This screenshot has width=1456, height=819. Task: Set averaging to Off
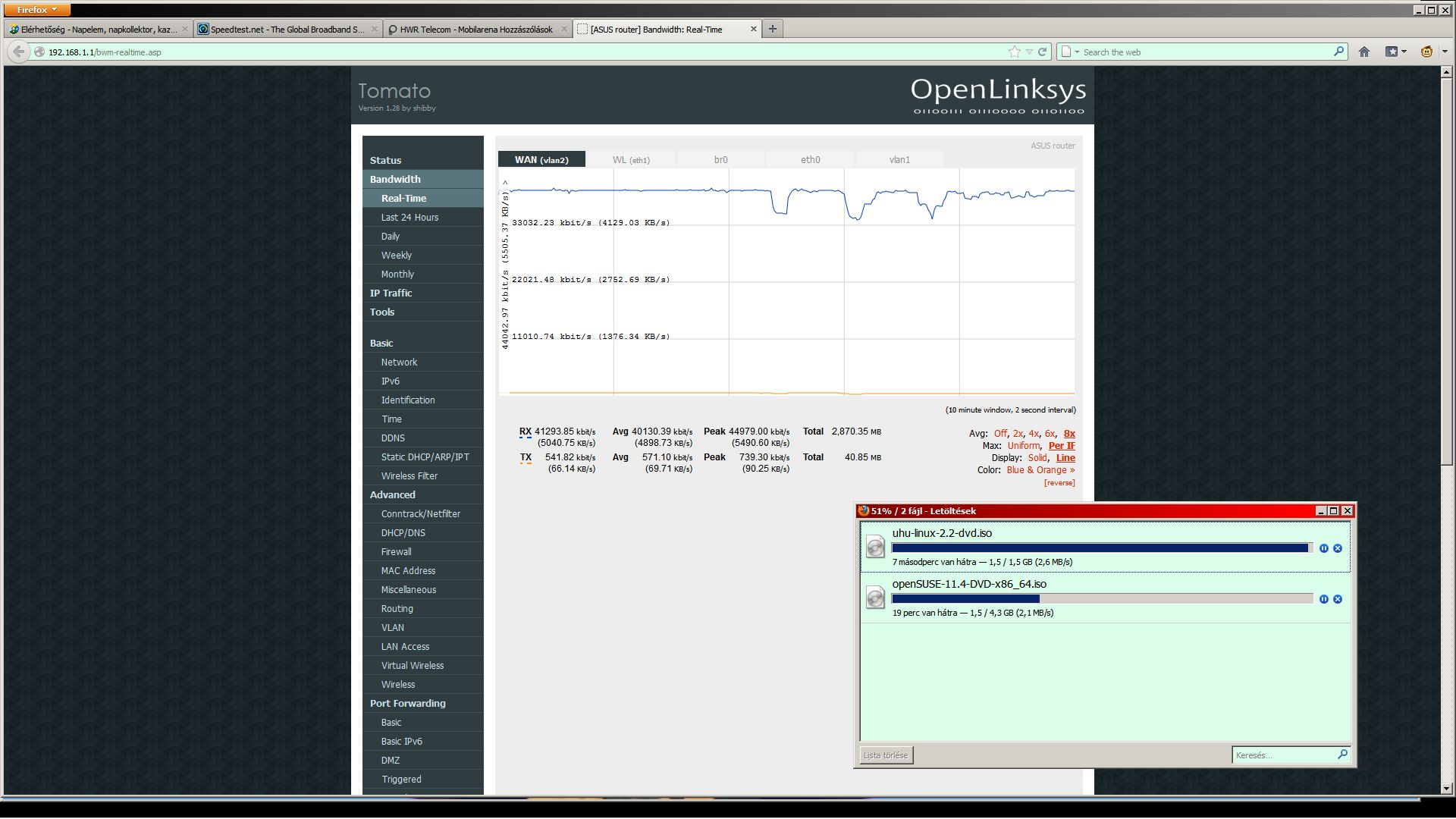coord(1000,434)
